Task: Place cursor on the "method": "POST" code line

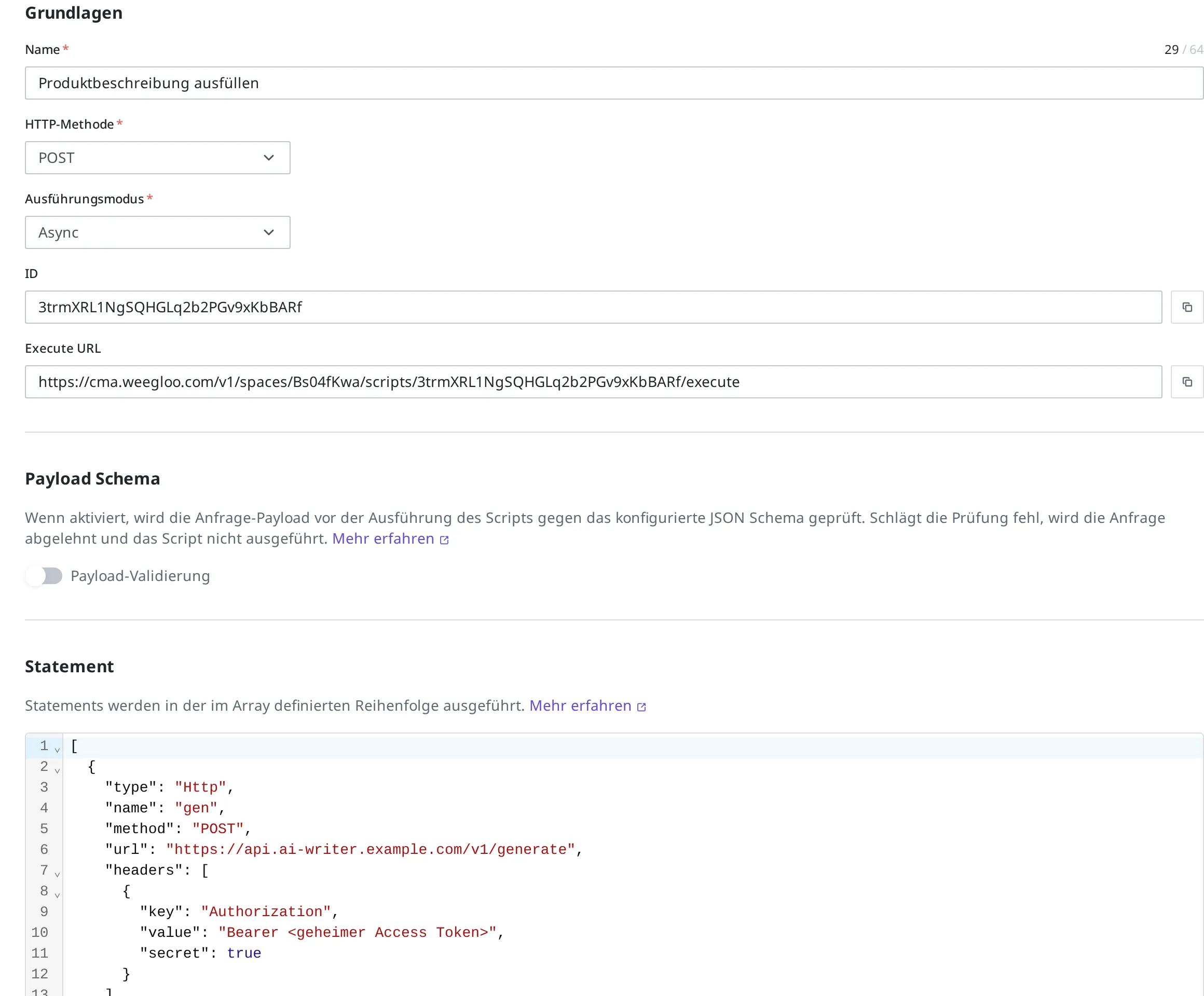Action: pyautogui.click(x=177, y=828)
